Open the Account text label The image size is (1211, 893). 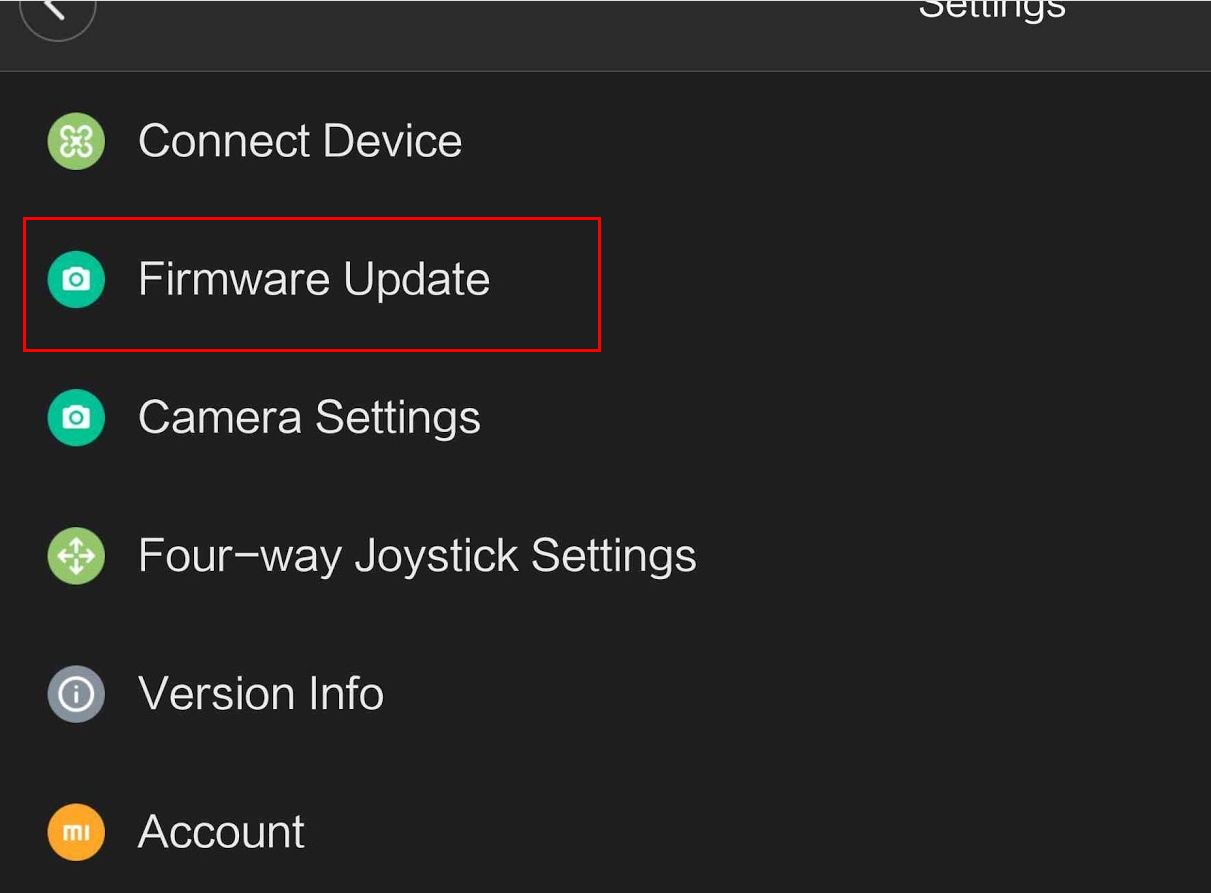coord(221,832)
